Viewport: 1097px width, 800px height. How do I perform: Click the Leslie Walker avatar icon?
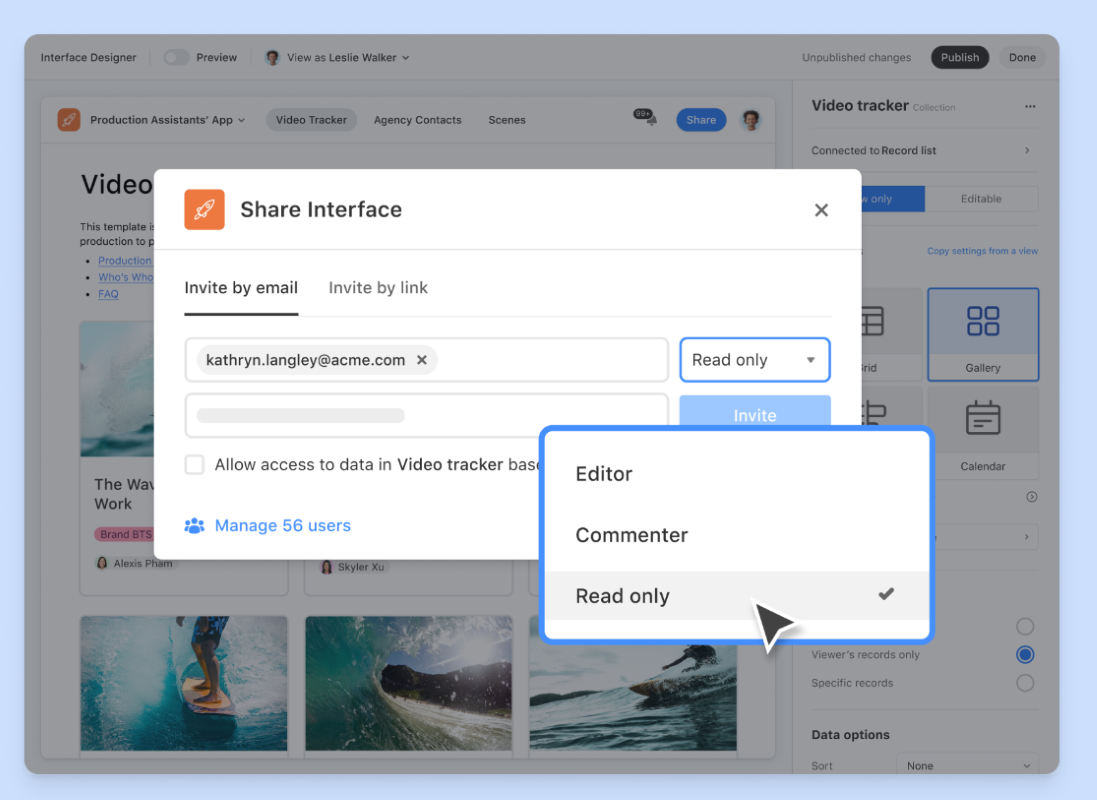272,57
